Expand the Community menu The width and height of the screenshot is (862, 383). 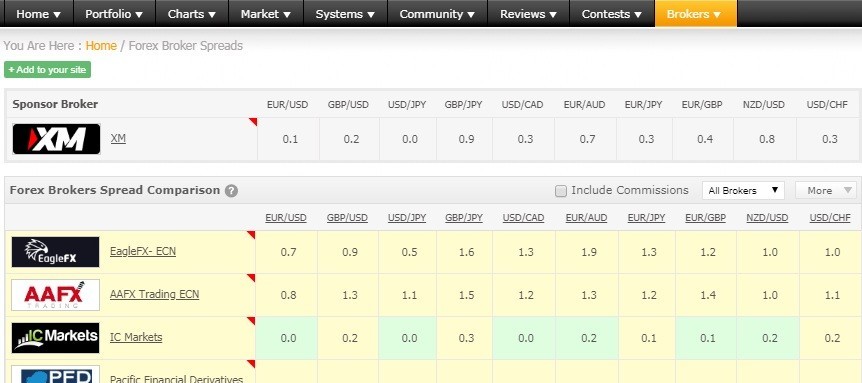(x=438, y=14)
